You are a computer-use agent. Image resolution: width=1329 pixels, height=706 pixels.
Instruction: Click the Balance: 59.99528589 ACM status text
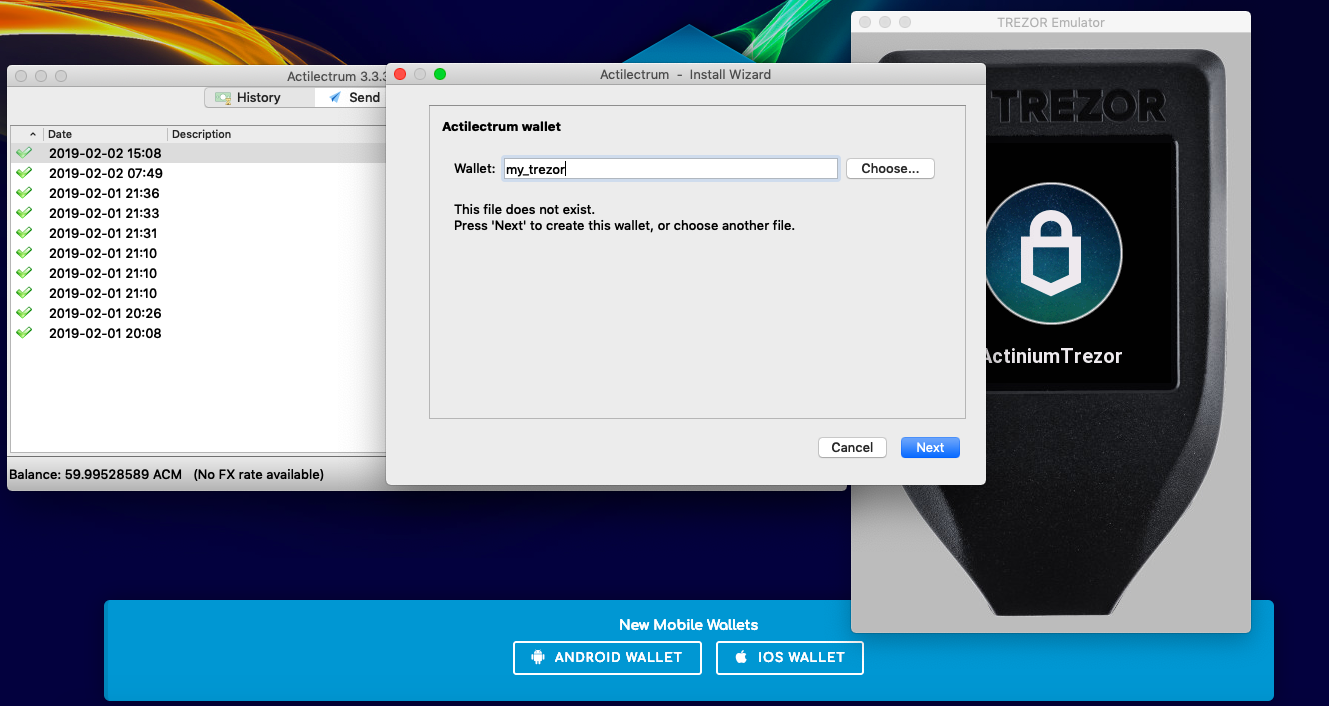click(x=96, y=474)
